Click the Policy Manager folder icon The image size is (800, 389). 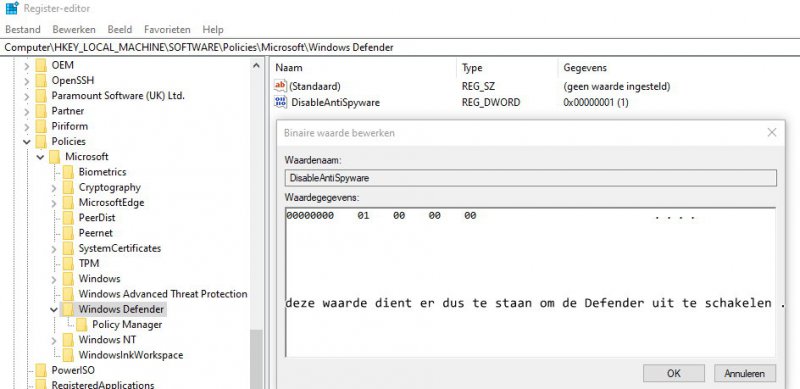coord(82,325)
